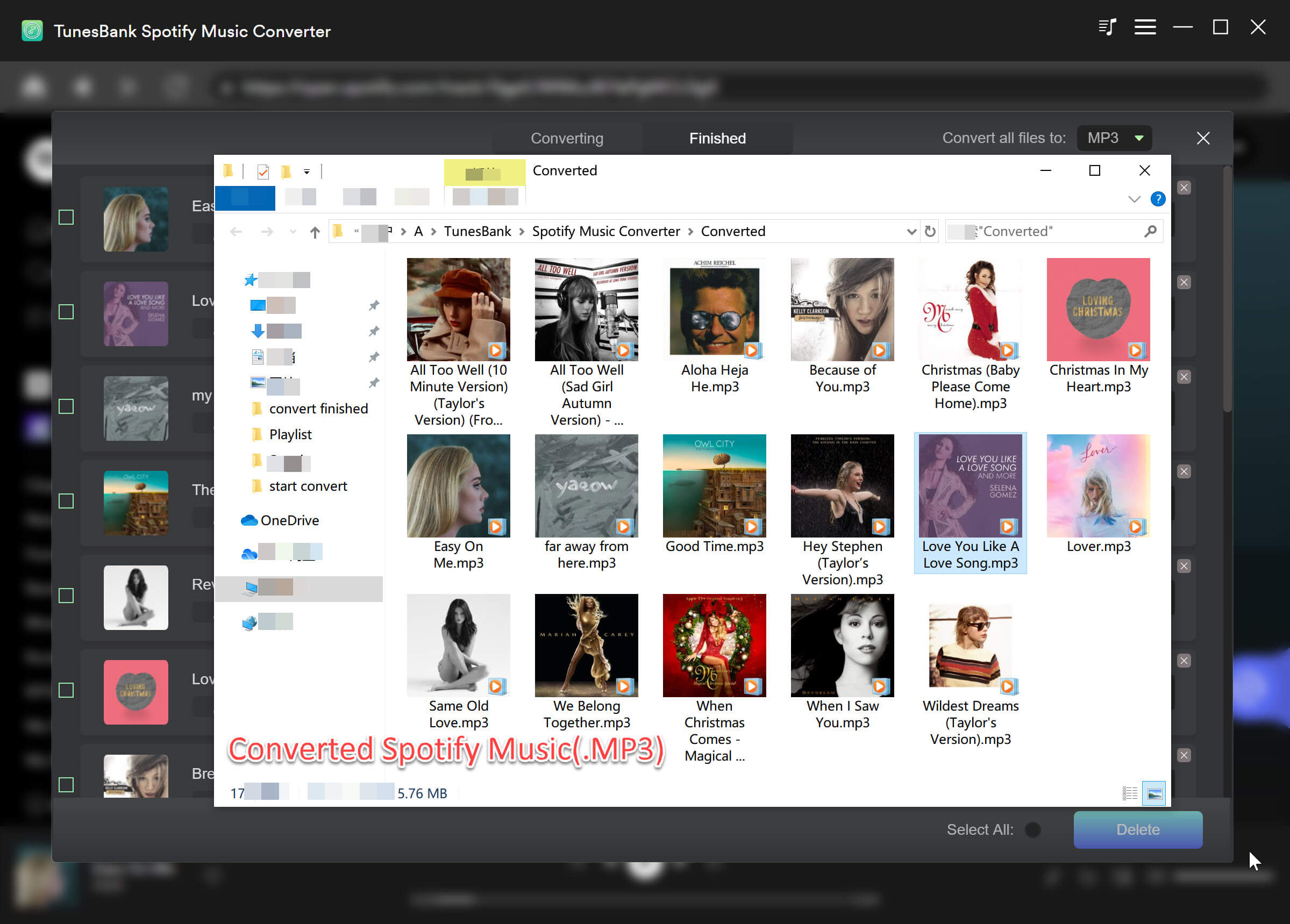Check the box for the yaeow track row
This screenshot has width=1290, height=924.
click(66, 406)
